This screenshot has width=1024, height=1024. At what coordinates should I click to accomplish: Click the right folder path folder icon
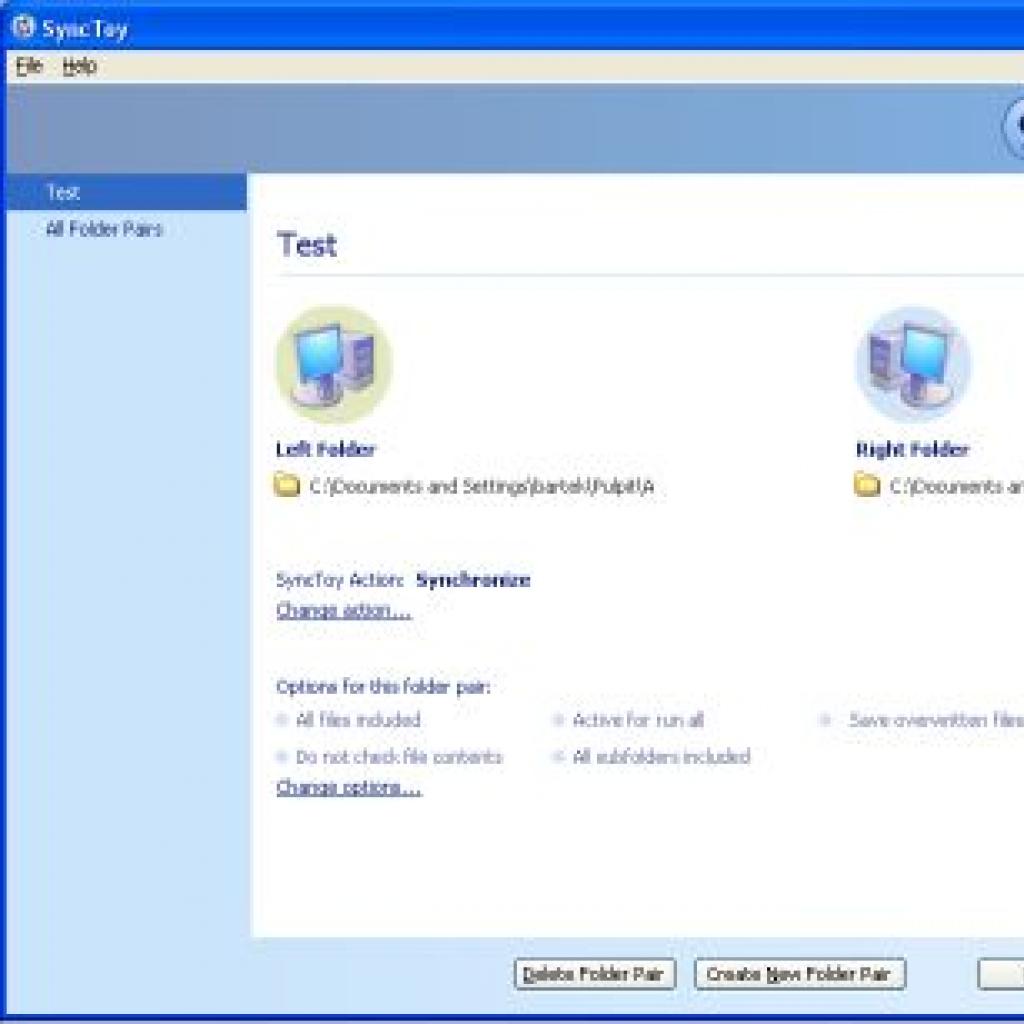(x=867, y=485)
